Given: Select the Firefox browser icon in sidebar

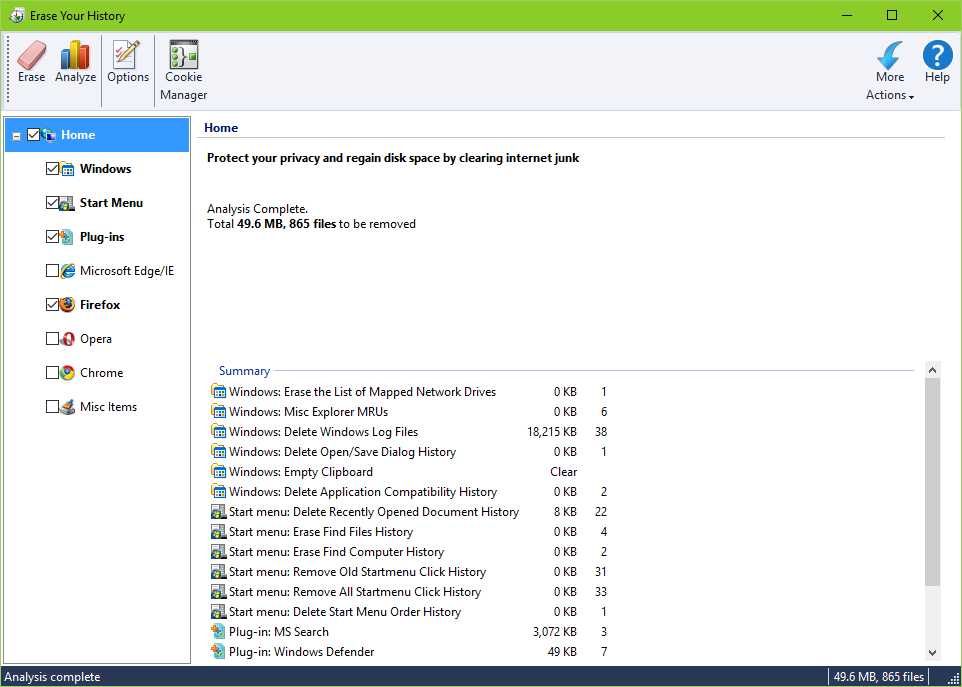Looking at the screenshot, I should (x=67, y=305).
